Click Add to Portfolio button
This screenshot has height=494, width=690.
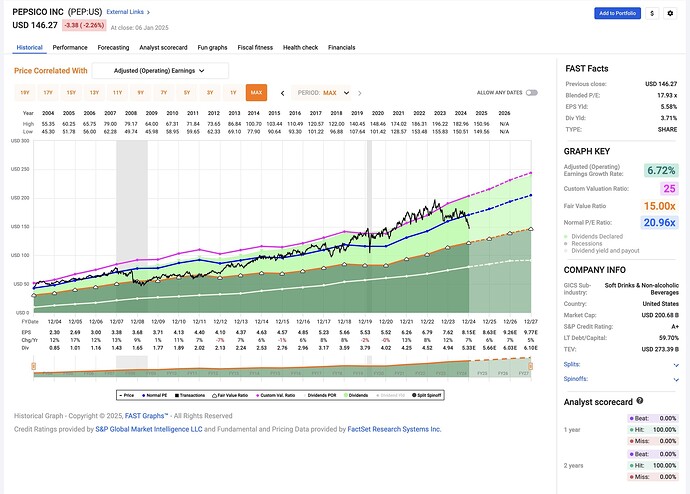tap(617, 13)
